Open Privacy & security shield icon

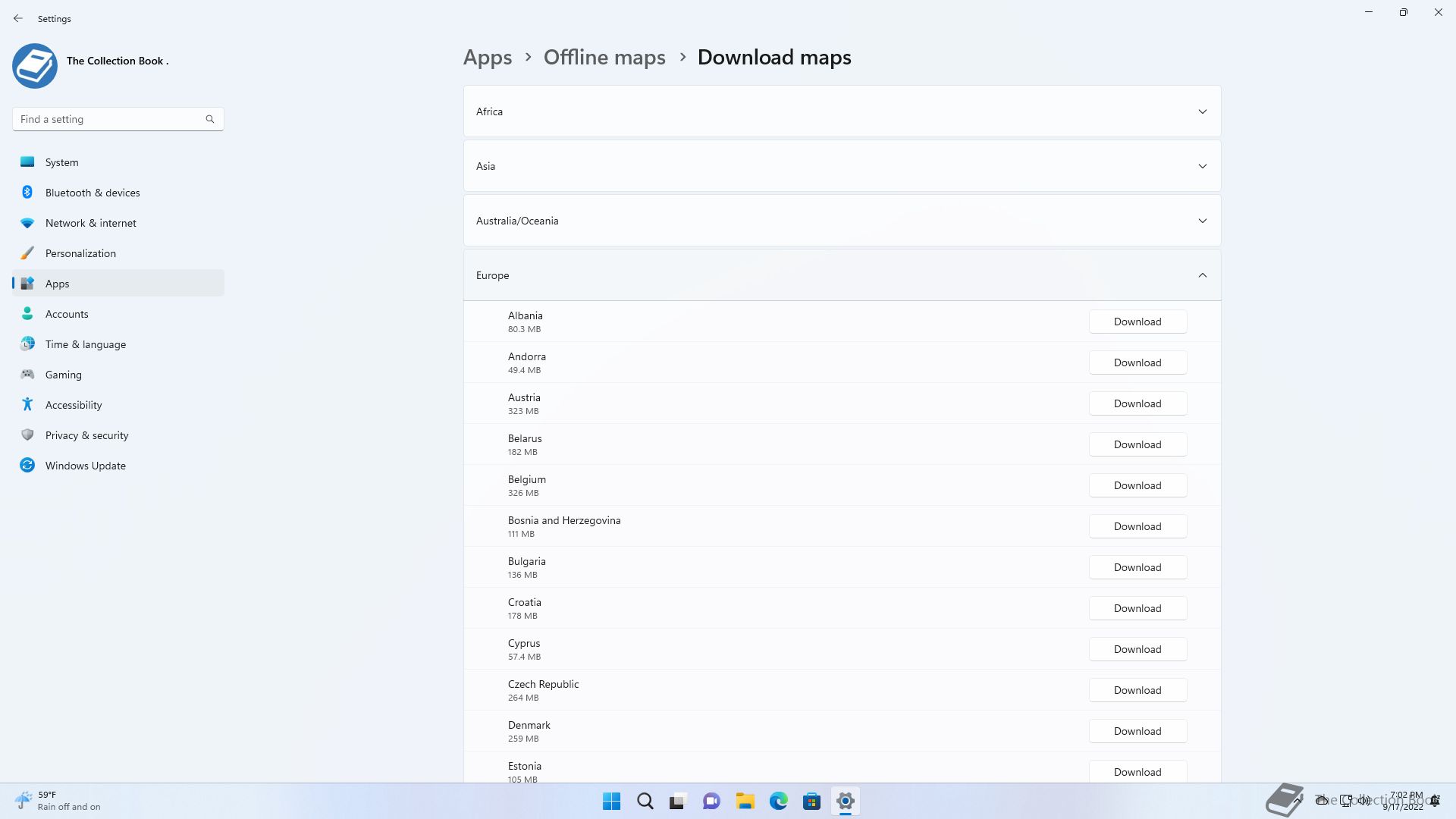pyautogui.click(x=27, y=435)
